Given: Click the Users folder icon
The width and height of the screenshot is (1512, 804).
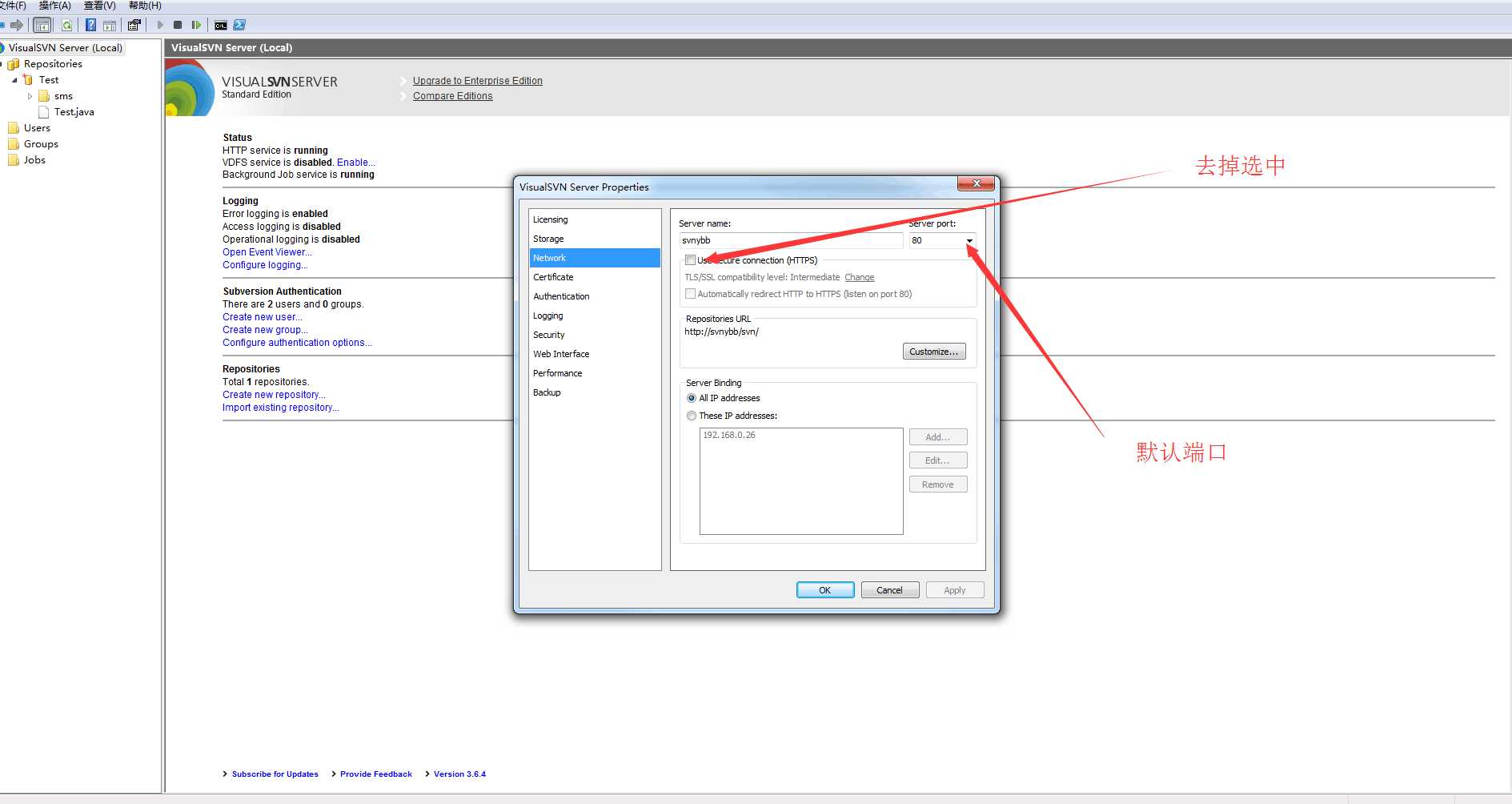Looking at the screenshot, I should 14,128.
